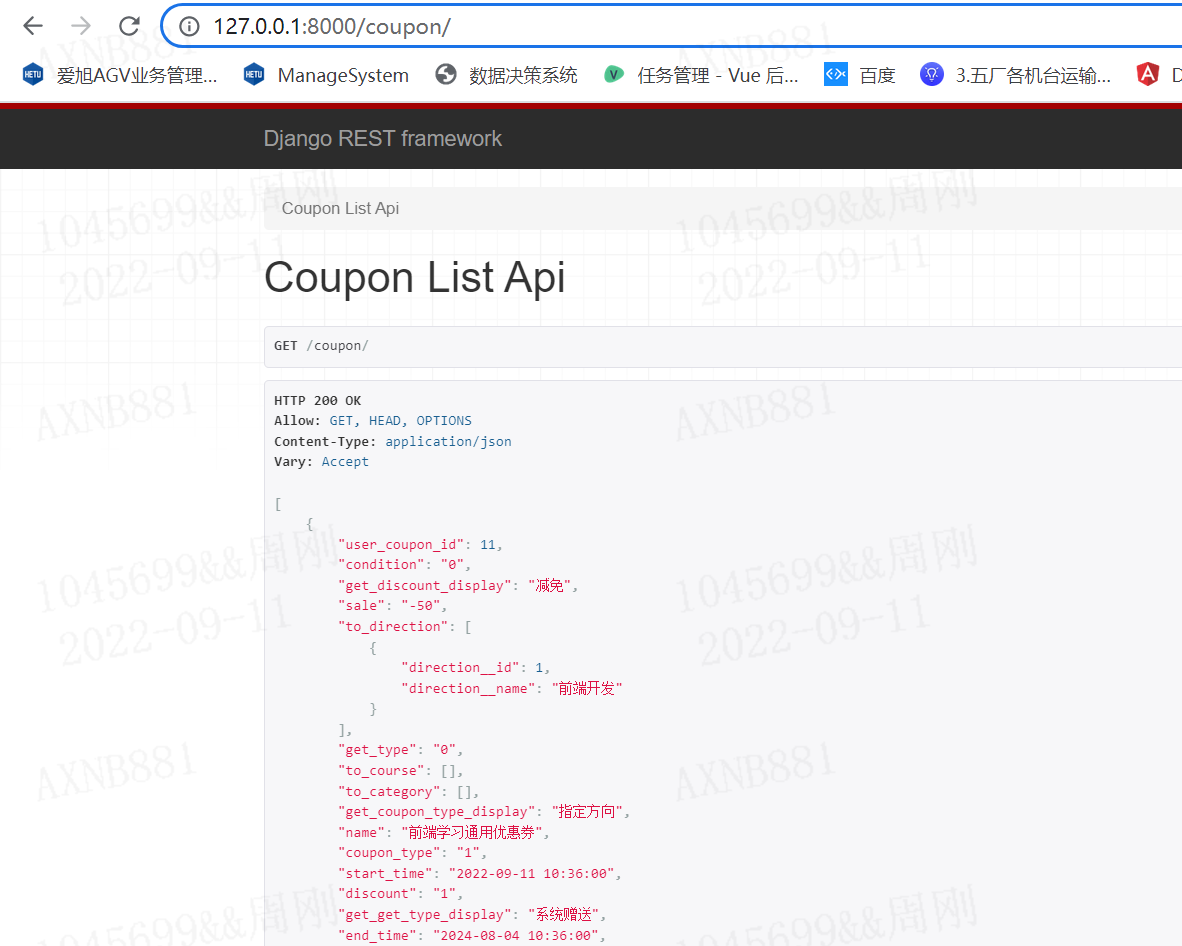Click the "name": "前端学习通用优惠券" line
1182x946 pixels.
coord(444,832)
